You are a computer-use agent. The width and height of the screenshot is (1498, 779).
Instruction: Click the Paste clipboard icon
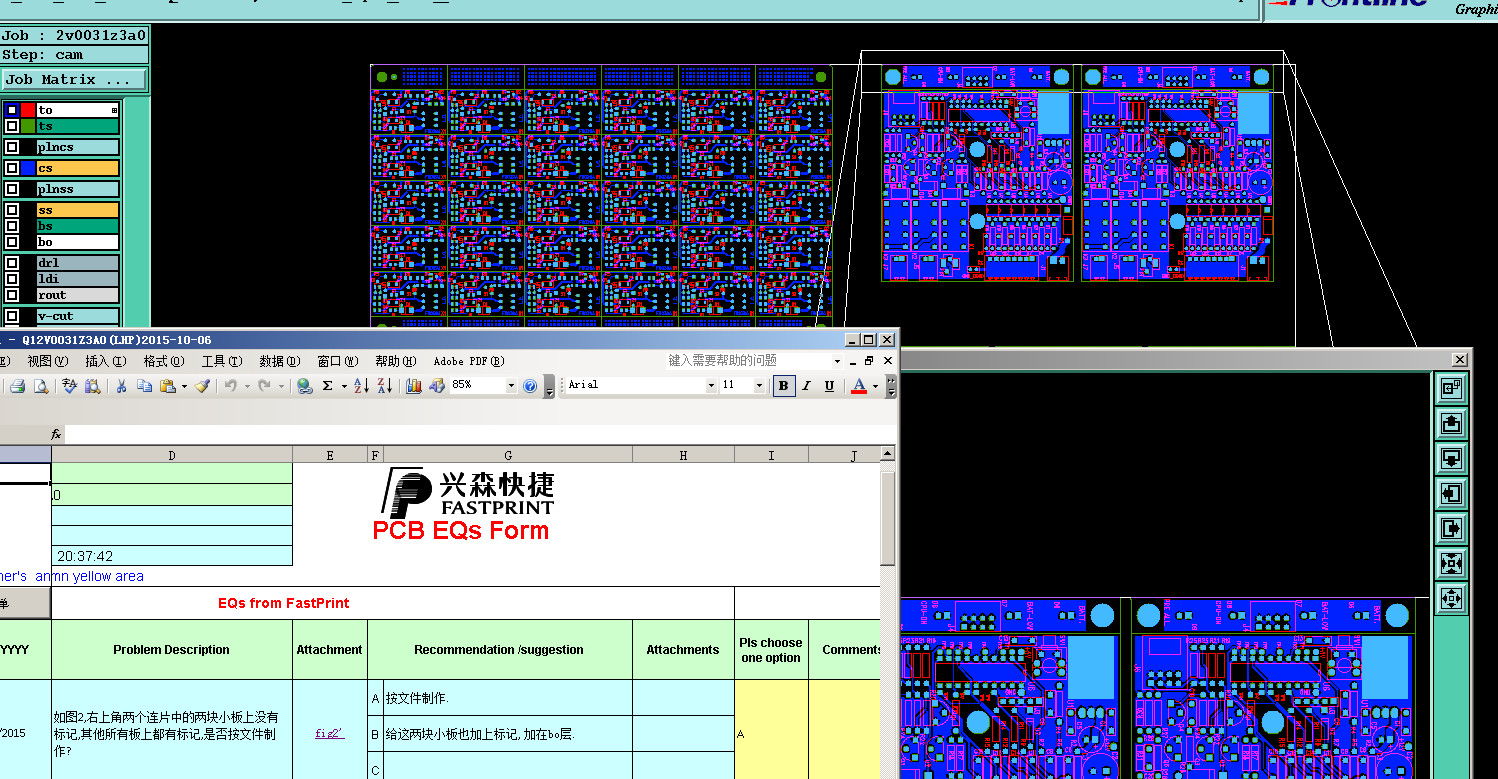[x=168, y=386]
